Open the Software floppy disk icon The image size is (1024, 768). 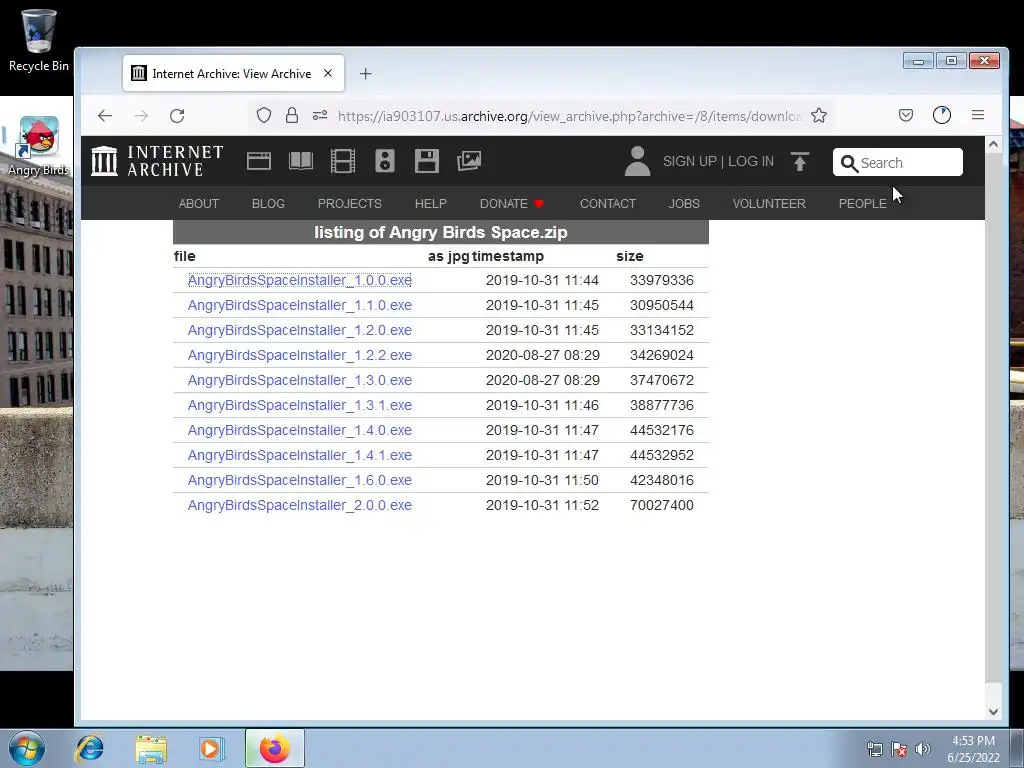tap(426, 161)
